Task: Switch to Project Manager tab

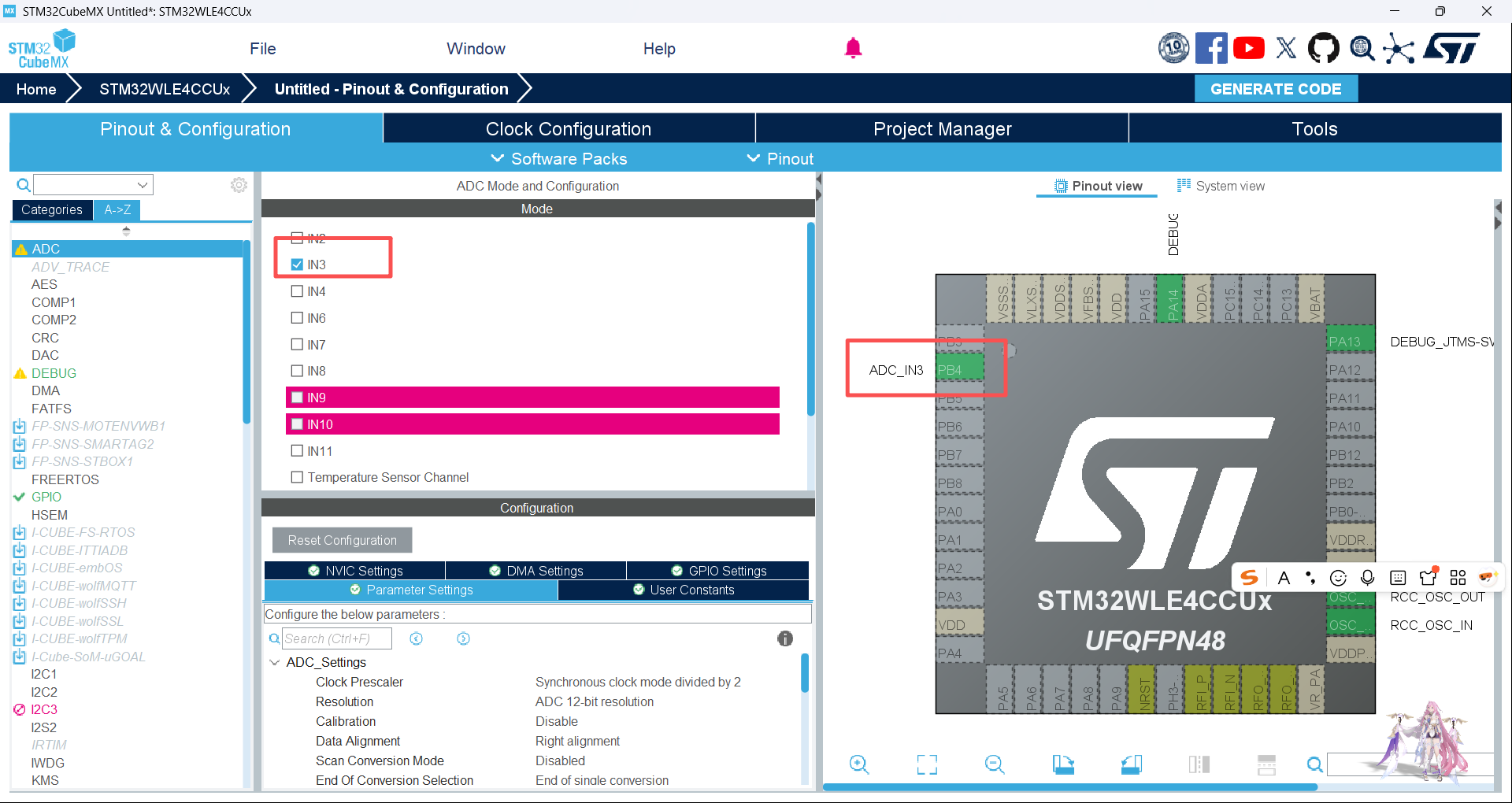Action: (x=942, y=128)
